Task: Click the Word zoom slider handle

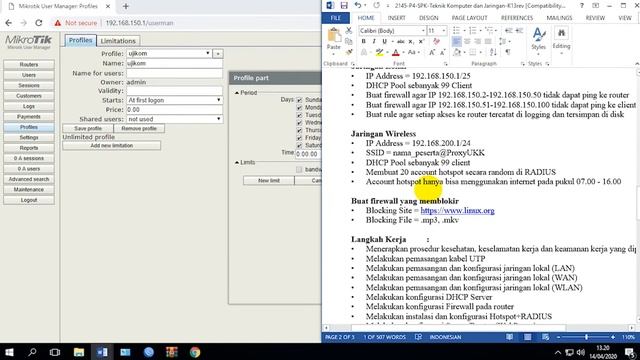Action: 586,337
